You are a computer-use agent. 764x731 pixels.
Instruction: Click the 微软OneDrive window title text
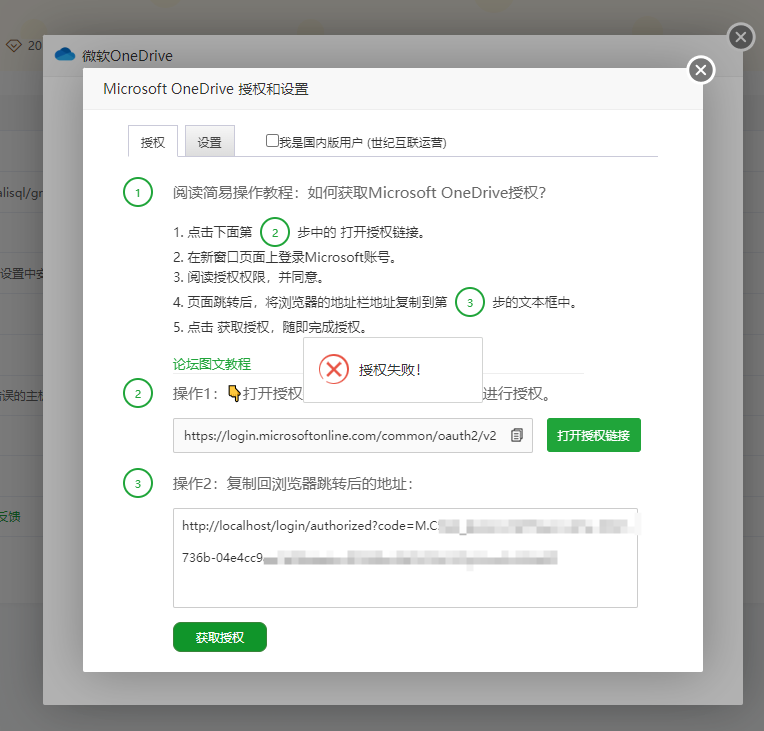127,56
